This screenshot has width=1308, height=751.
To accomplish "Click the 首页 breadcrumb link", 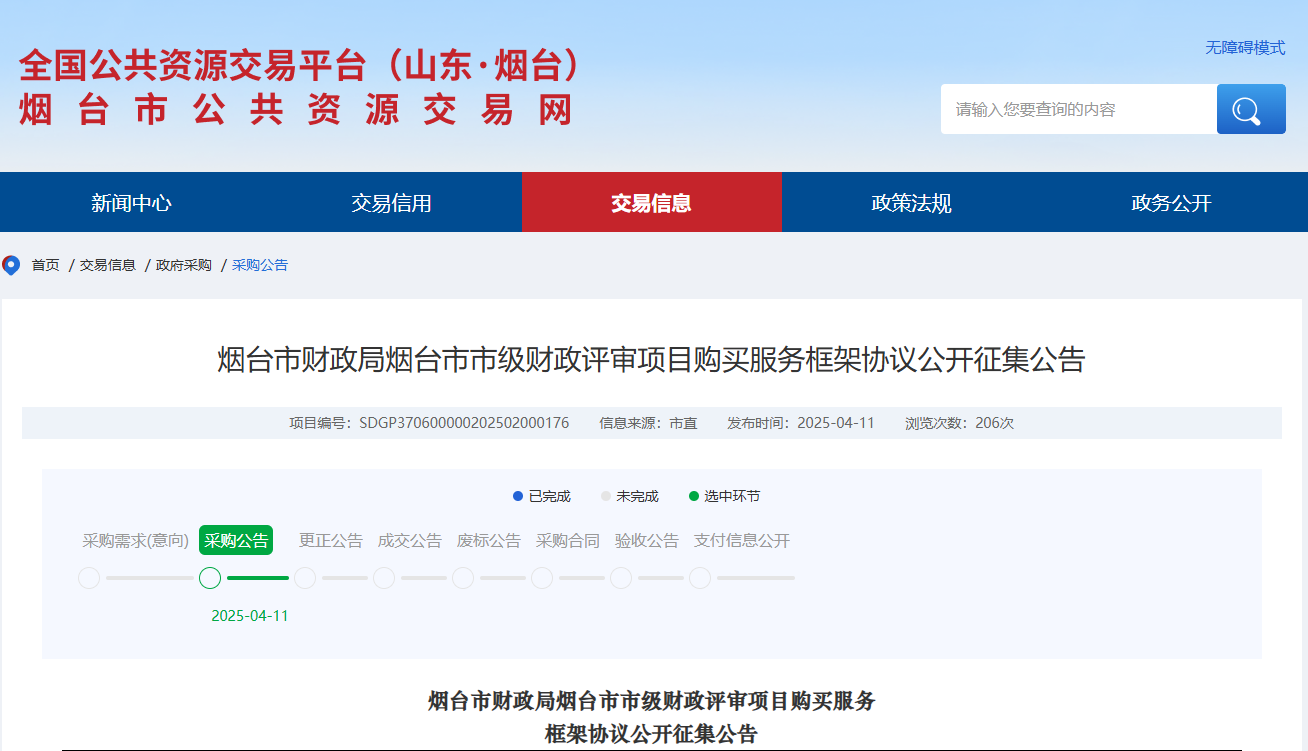I will (x=45, y=265).
